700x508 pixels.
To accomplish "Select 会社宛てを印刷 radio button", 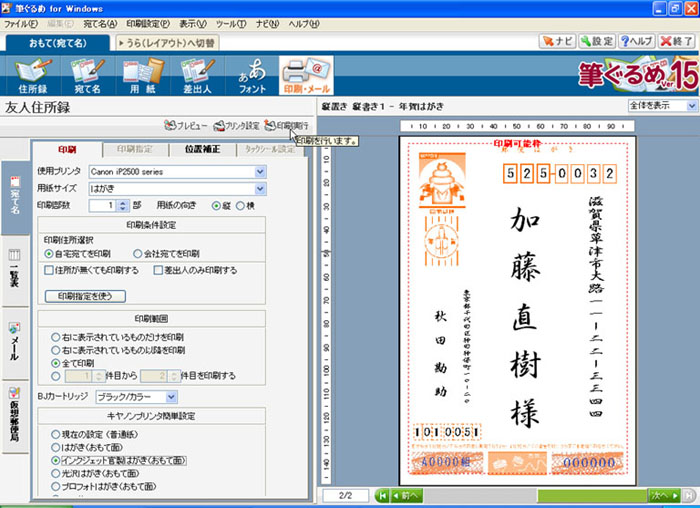I will (139, 254).
